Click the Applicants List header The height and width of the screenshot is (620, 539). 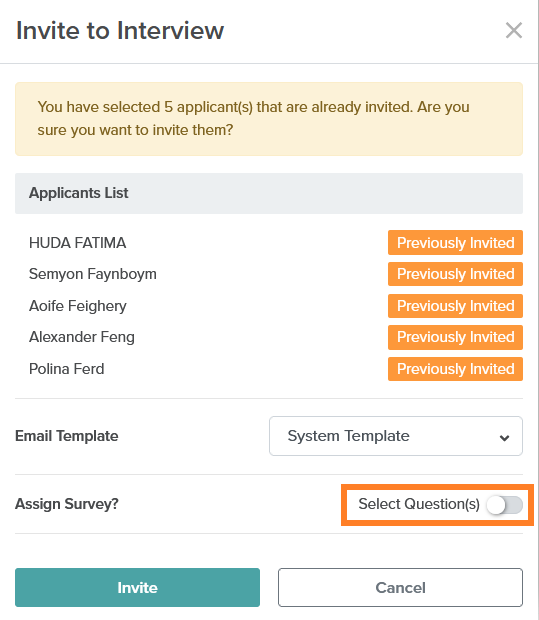[269, 193]
